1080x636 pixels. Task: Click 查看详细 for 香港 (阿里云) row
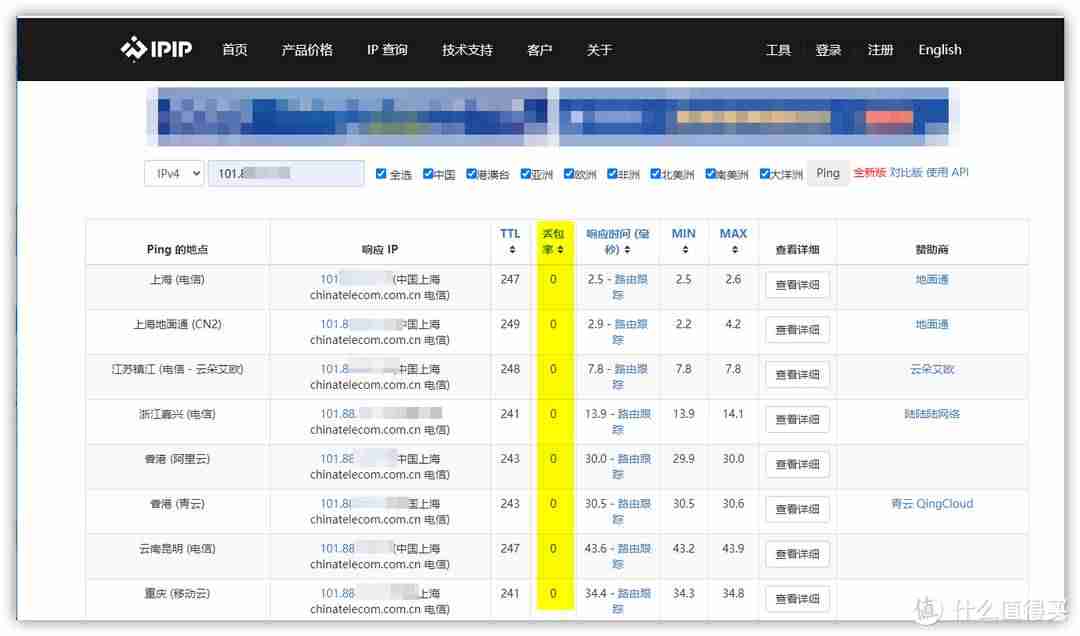tap(798, 464)
